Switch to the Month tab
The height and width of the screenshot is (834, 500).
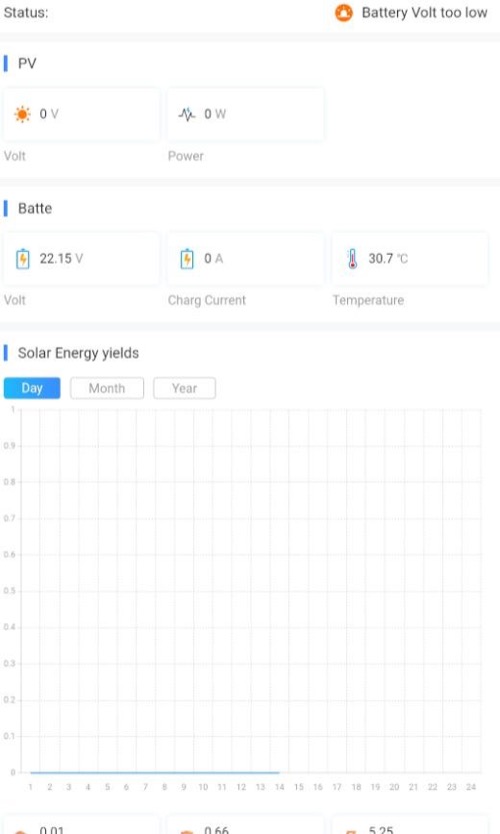(107, 388)
